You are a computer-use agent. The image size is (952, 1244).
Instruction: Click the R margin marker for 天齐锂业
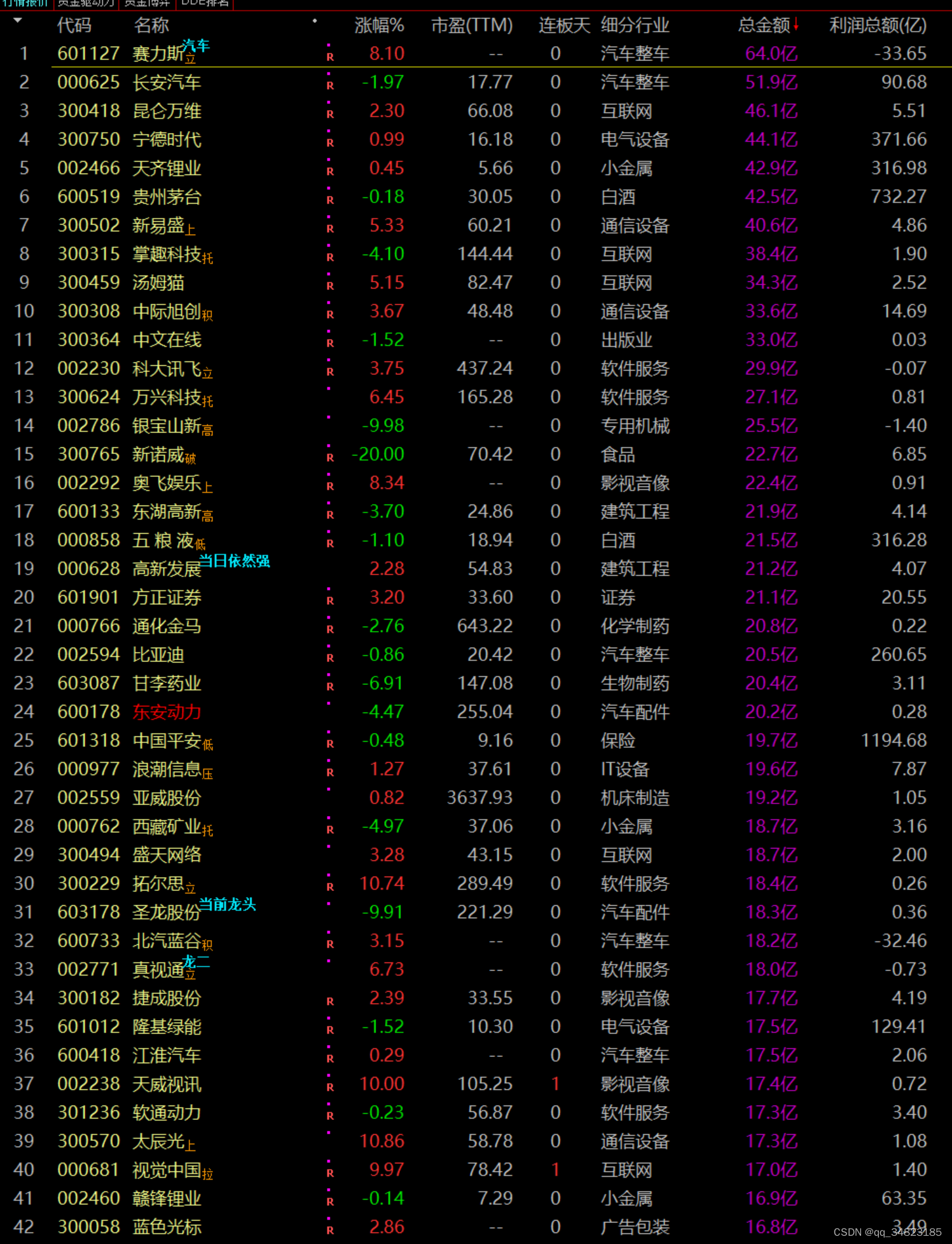(x=330, y=172)
